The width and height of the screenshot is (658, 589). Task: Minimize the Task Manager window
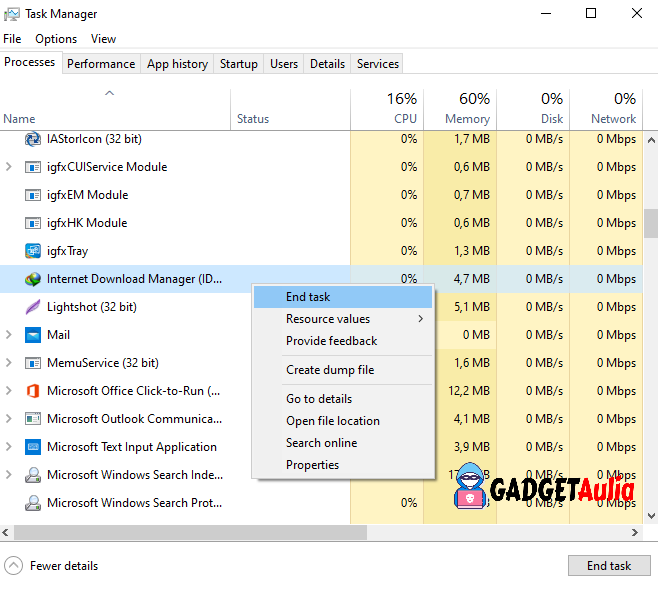coord(546,14)
